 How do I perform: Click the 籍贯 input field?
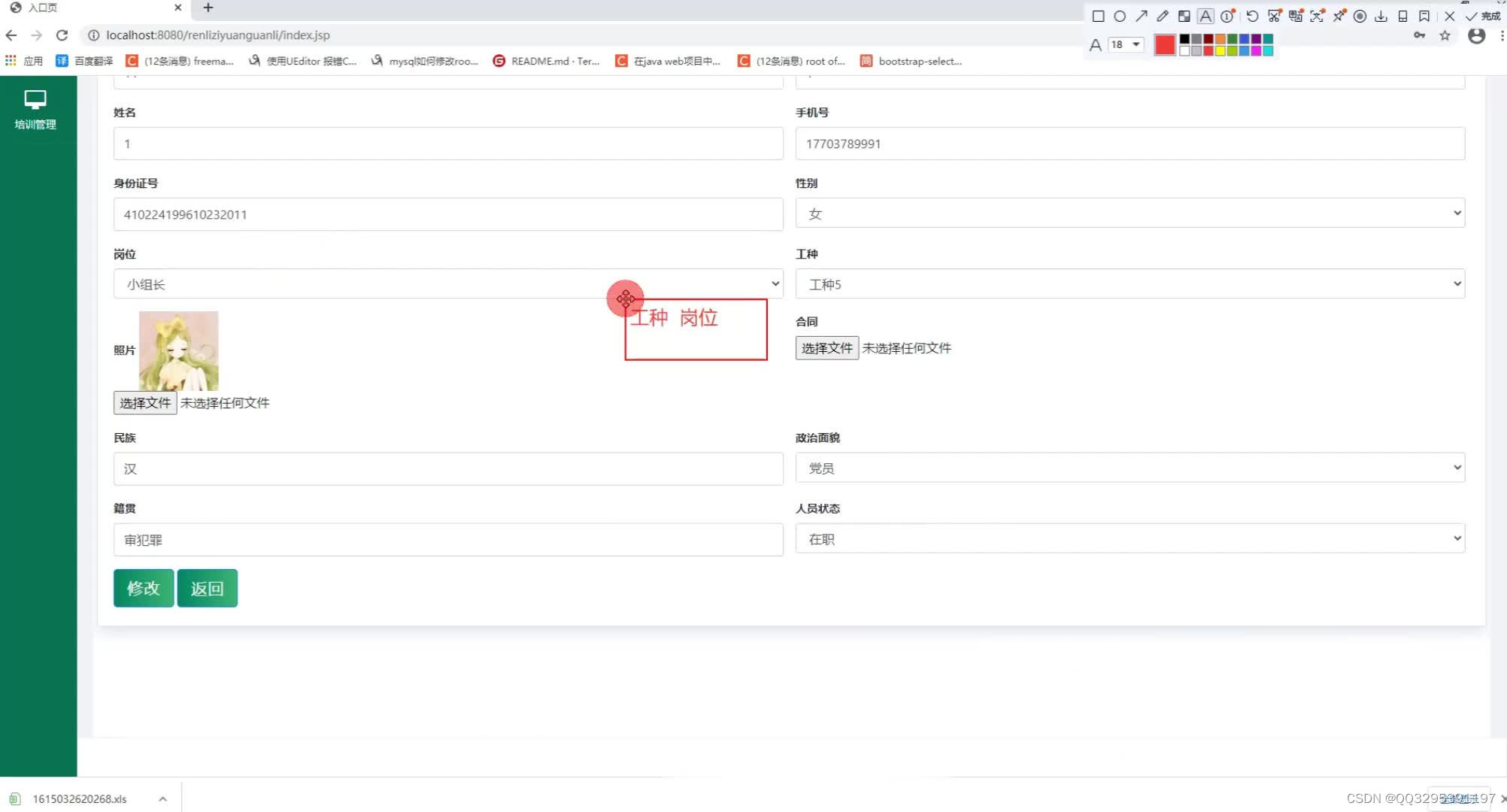click(448, 540)
